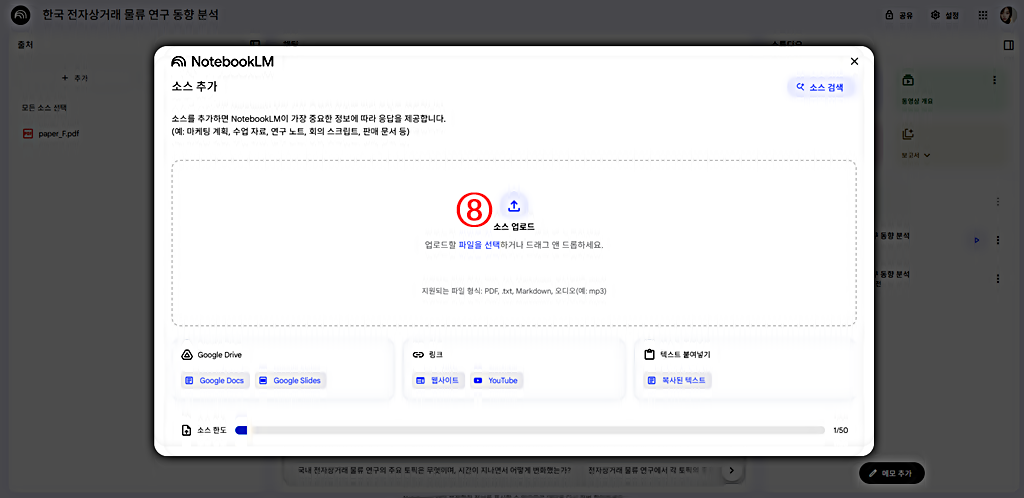
Task: Click the 텍스트 붙여넣기 clipboard icon
Action: 649,355
